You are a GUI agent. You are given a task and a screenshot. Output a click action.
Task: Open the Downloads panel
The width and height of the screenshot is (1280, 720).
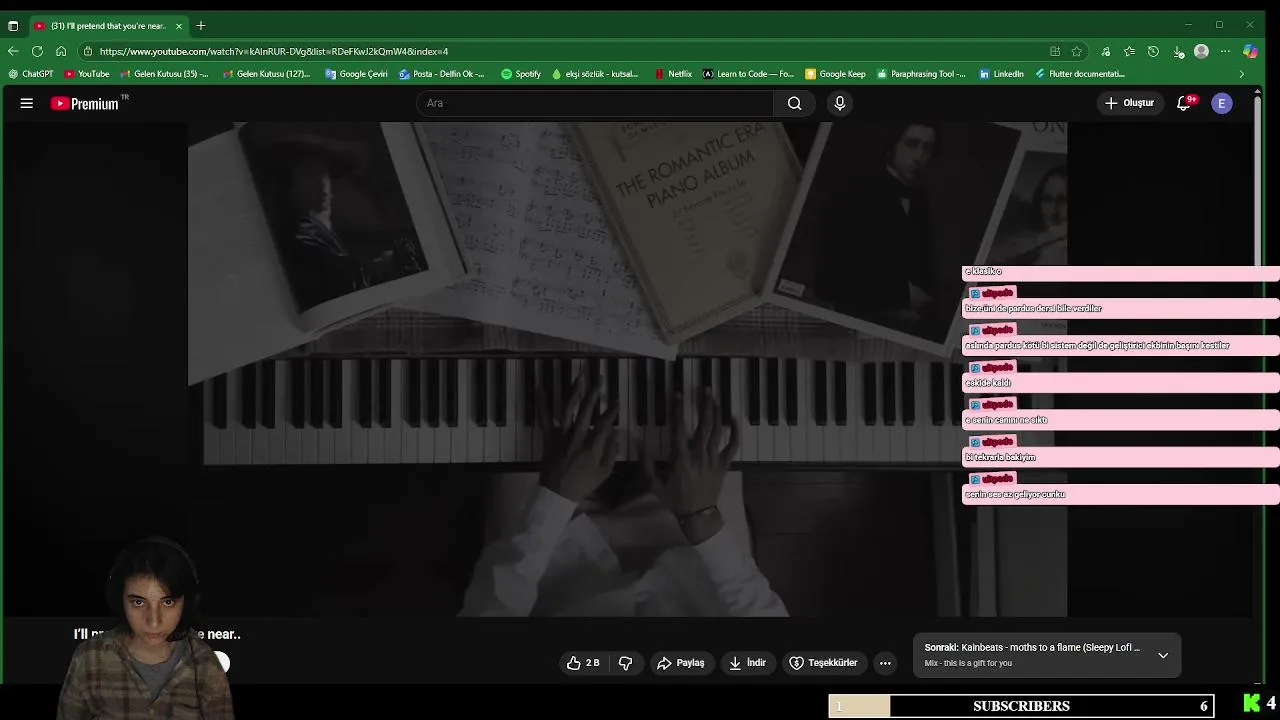(1178, 51)
